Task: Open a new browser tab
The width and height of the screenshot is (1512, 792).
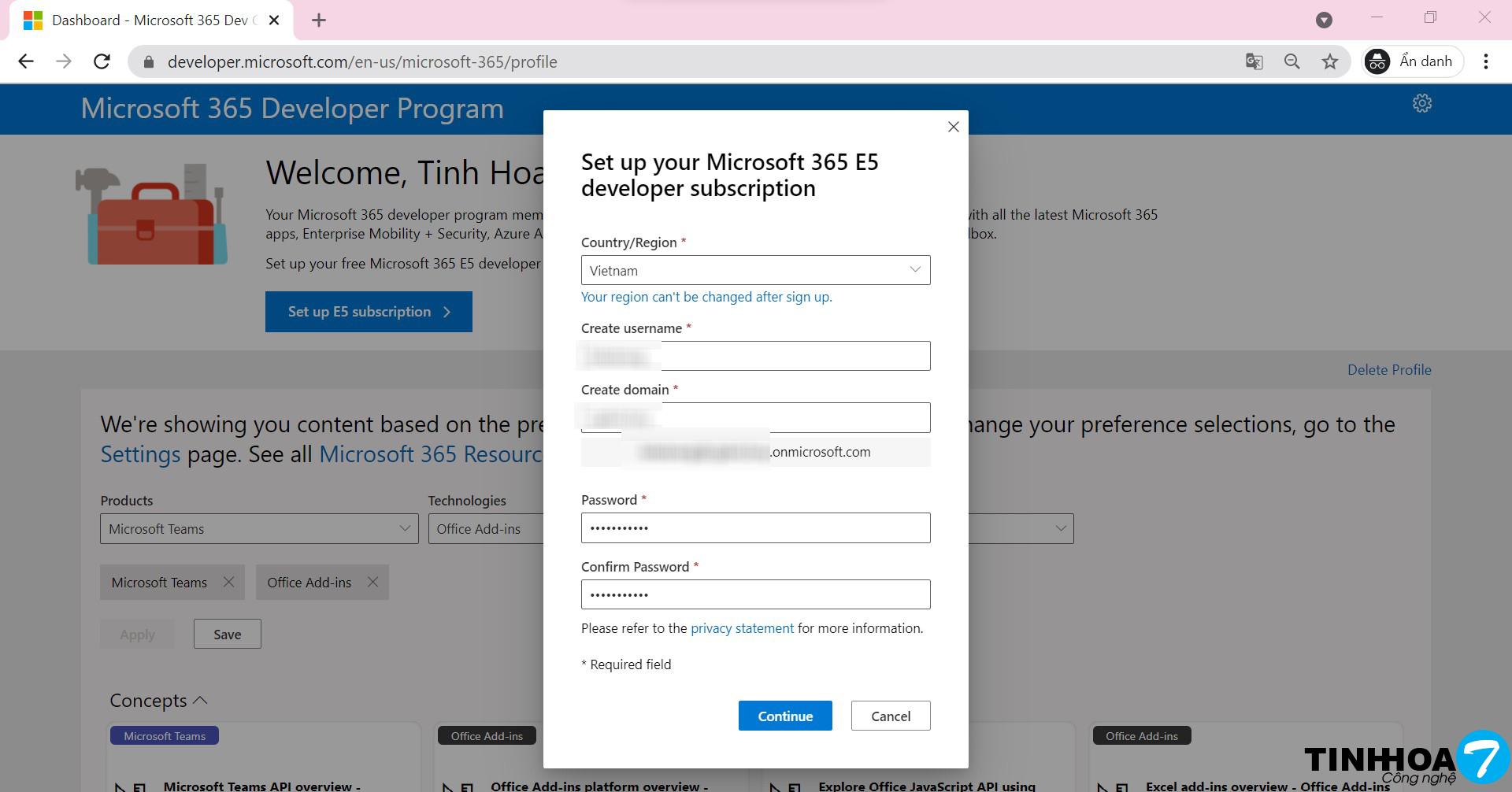Action: tap(319, 20)
